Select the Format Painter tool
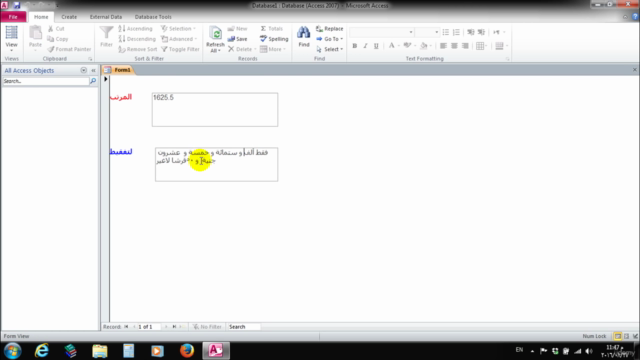640x360 pixels. coord(69,49)
